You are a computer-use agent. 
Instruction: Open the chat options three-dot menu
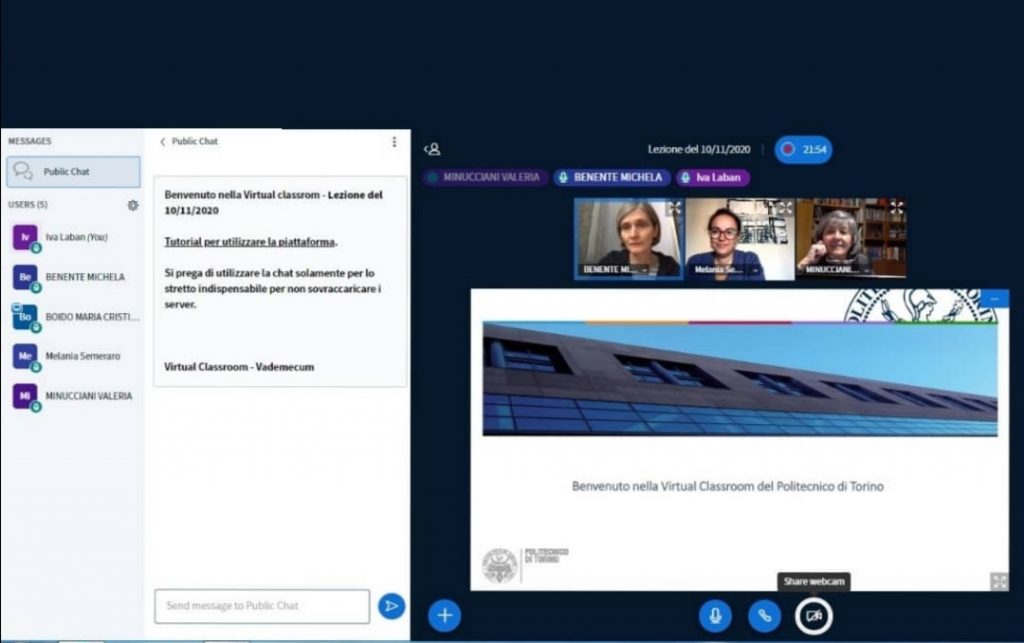tap(394, 142)
